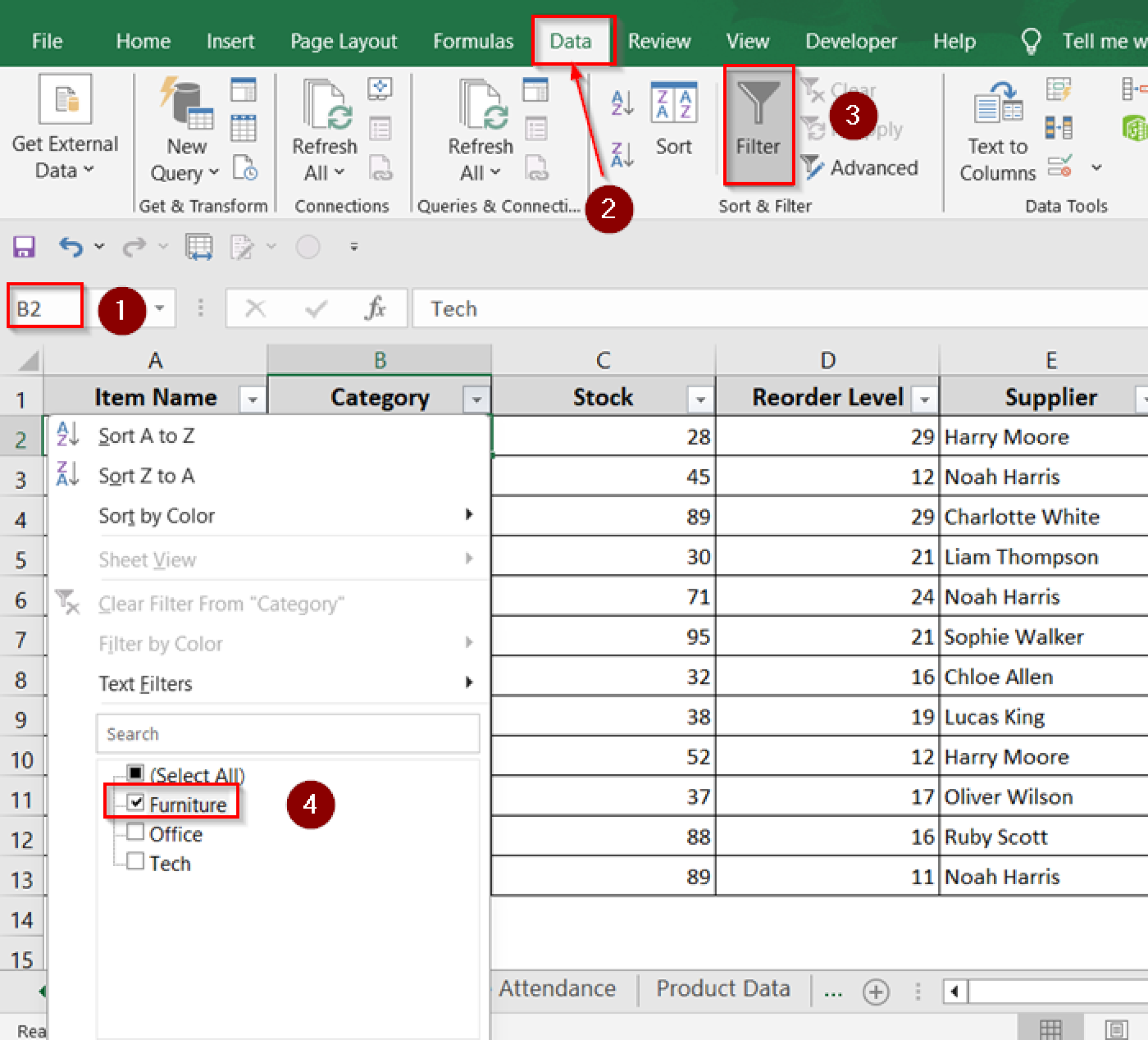This screenshot has width=1148, height=1040.
Task: Click the Sort A to Z ribbon icon
Action: coord(621,103)
